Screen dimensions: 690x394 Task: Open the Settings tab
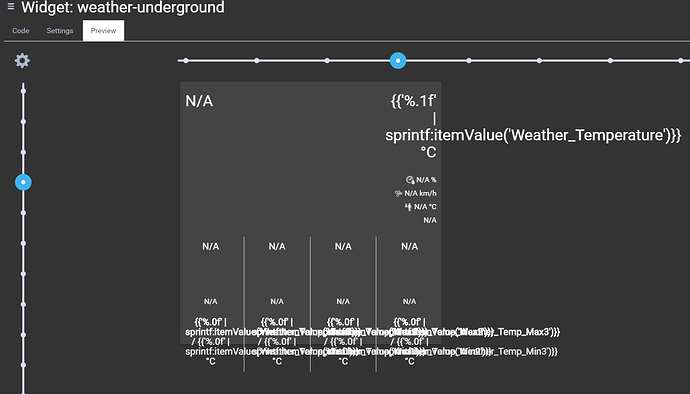60,31
